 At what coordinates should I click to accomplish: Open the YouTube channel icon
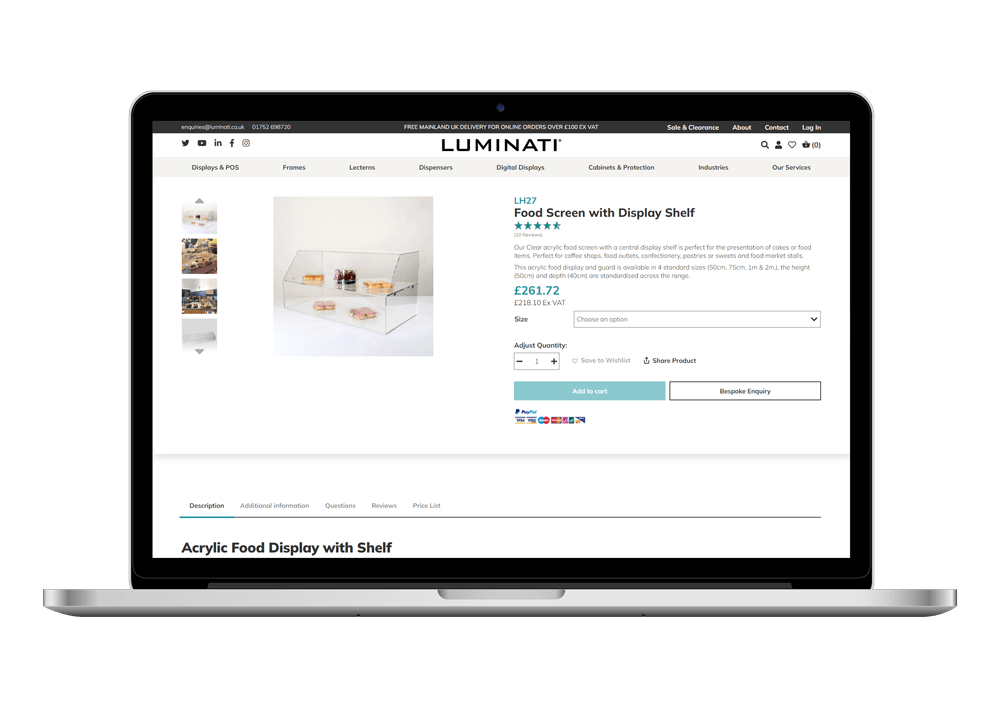[202, 143]
